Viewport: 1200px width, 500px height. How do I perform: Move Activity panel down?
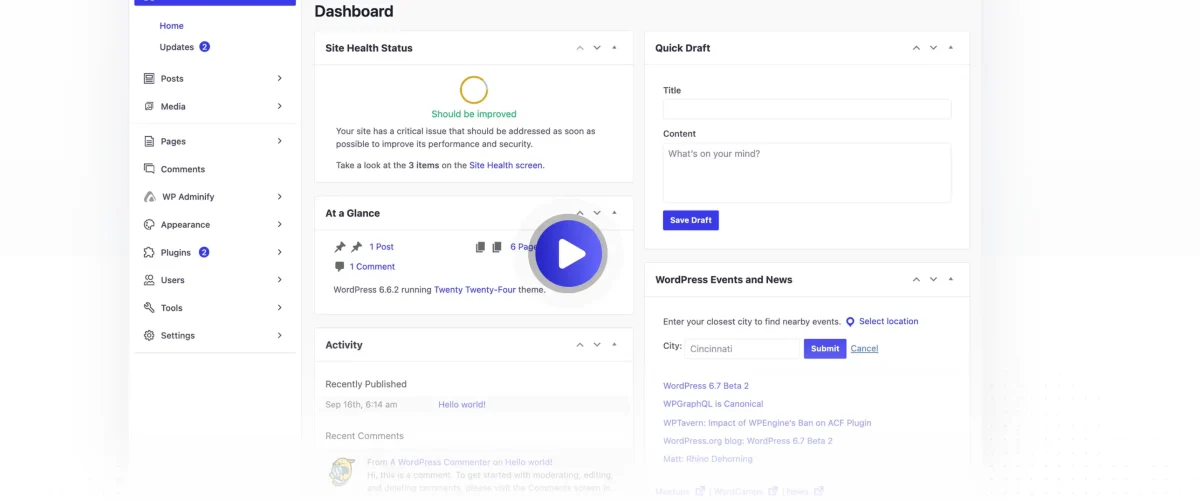click(597, 345)
